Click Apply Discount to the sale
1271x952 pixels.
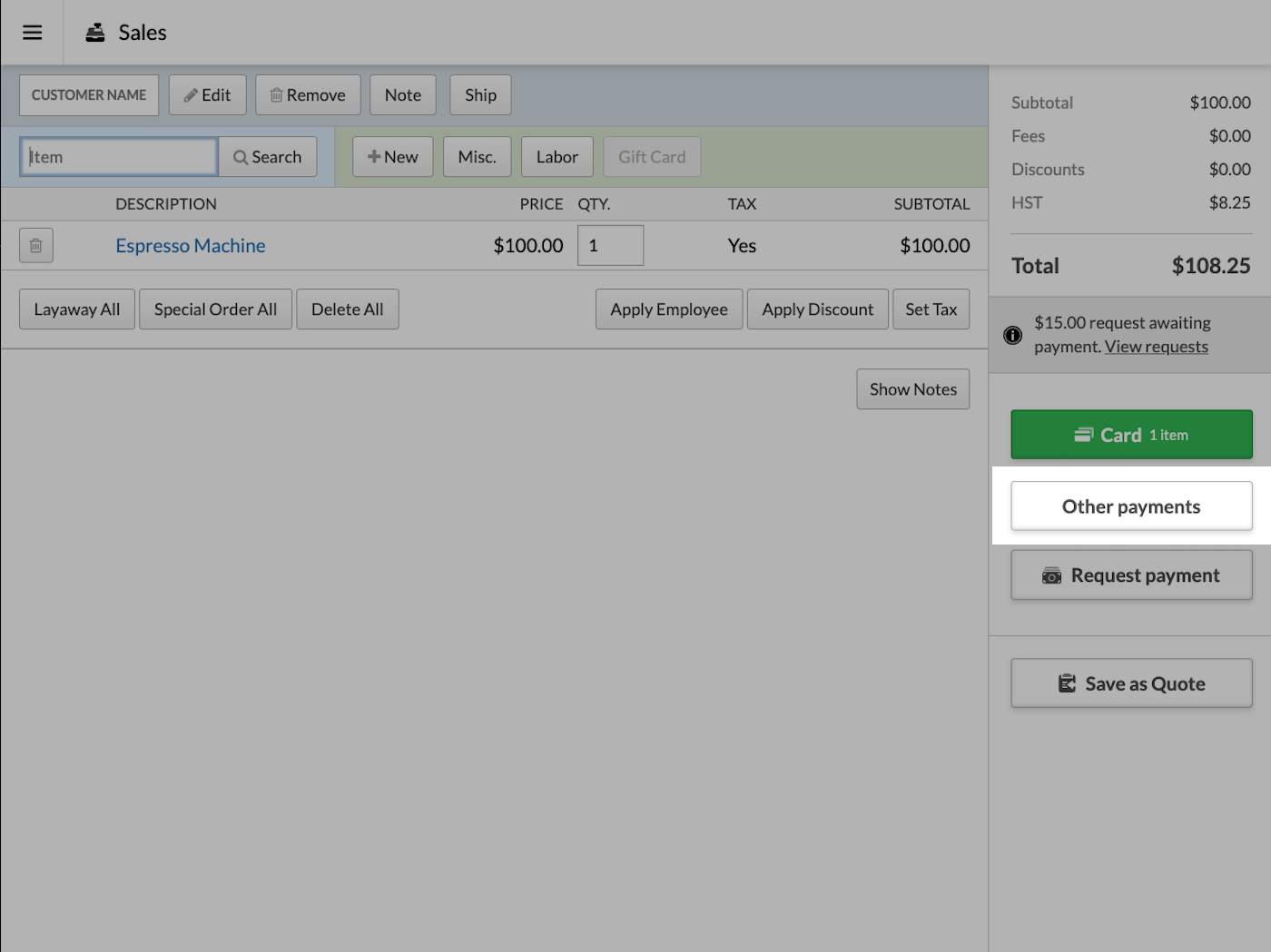point(817,309)
